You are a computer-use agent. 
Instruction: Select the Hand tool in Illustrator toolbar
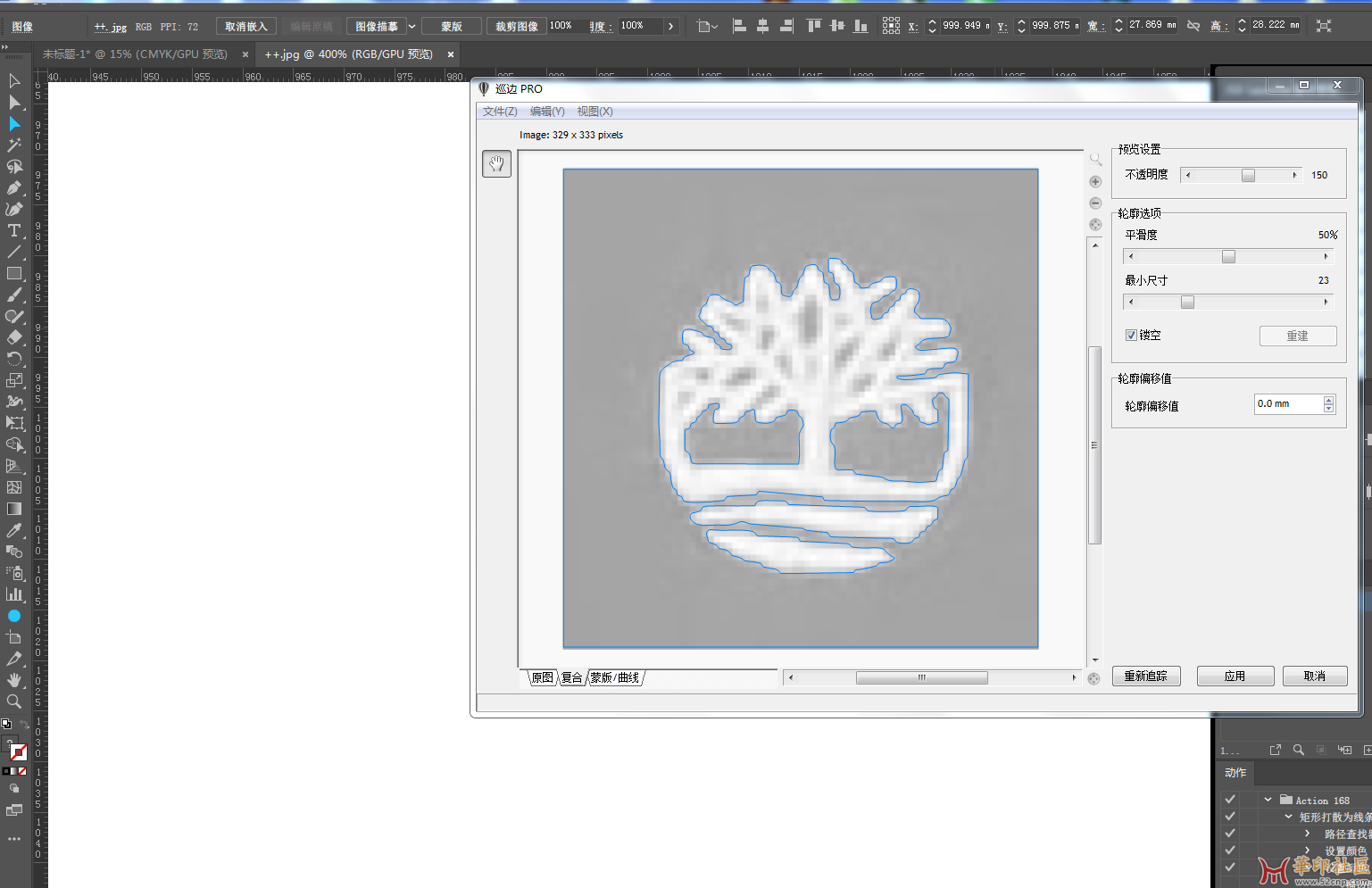tap(14, 680)
